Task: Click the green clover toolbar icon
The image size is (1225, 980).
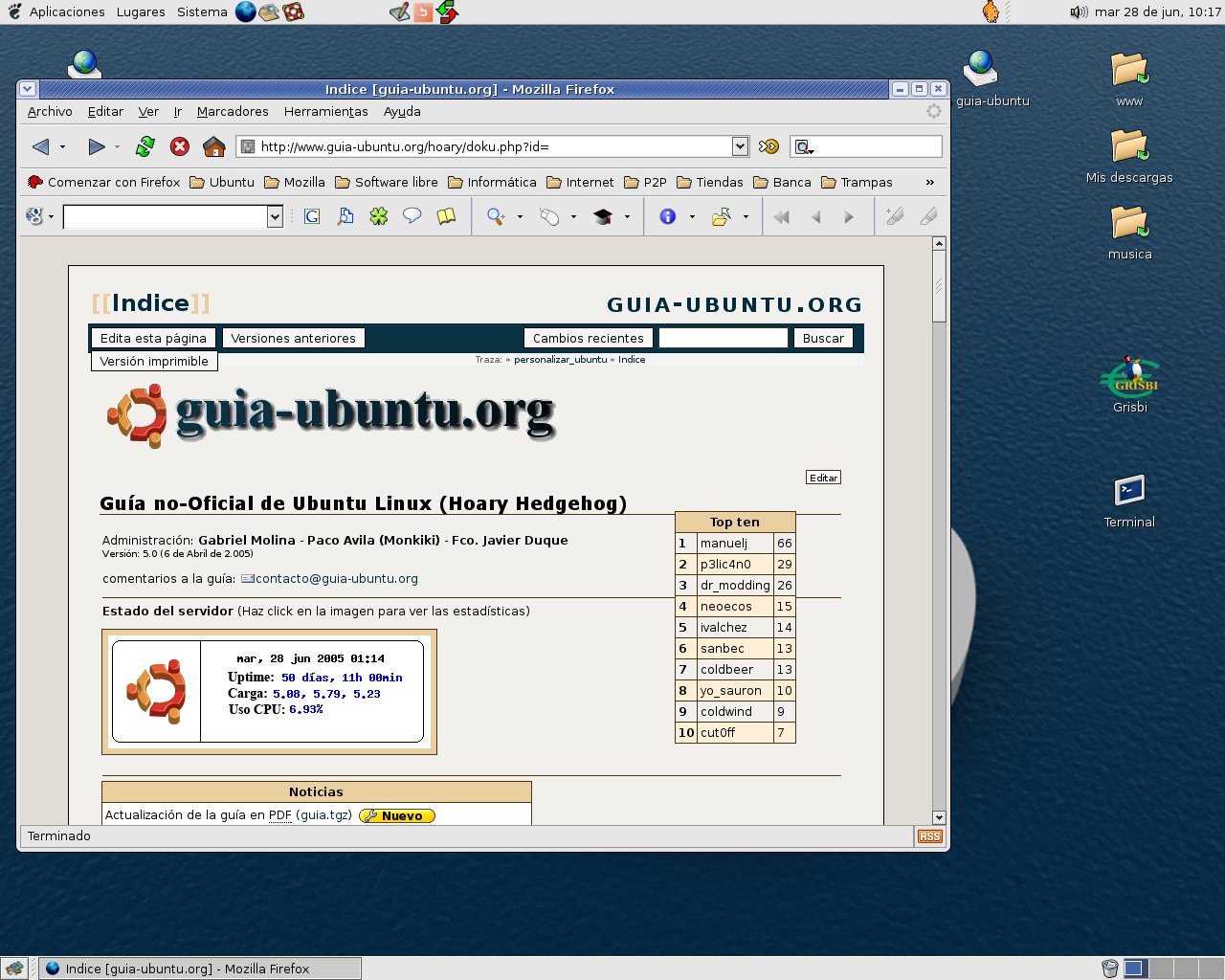Action: pos(379,216)
